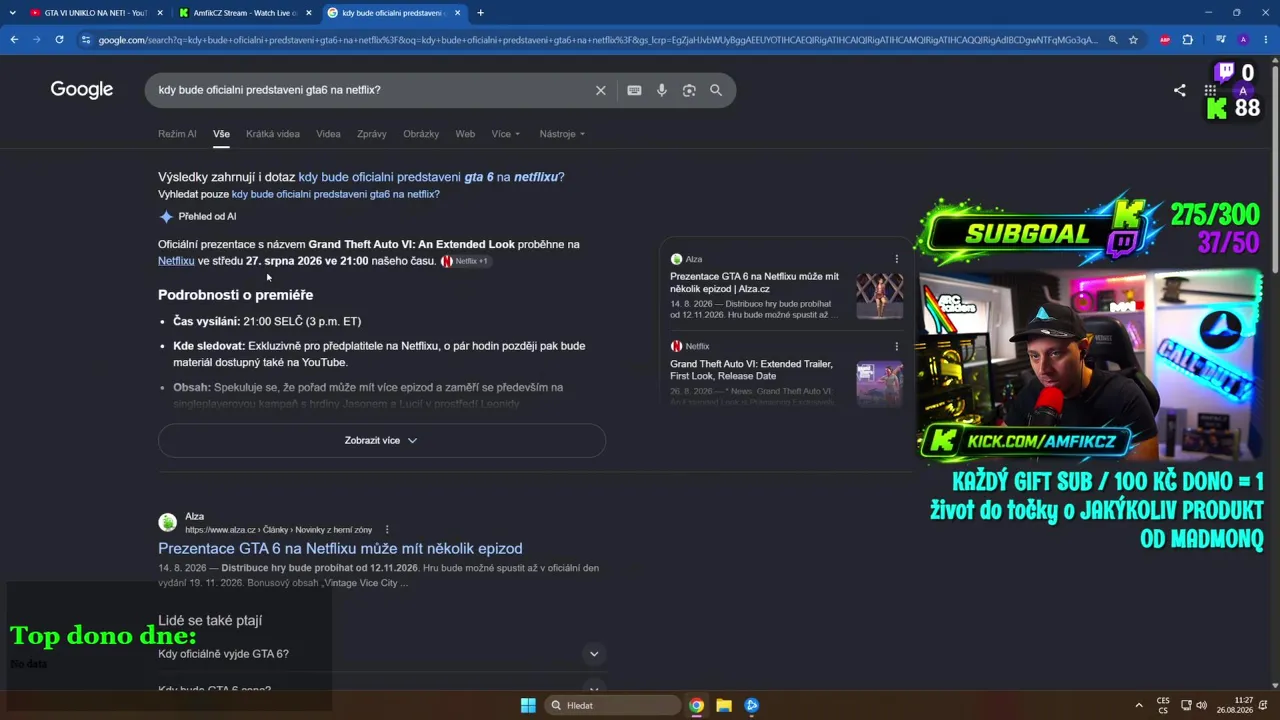1280x720 pixels.
Task: Open the Nástroje dropdown
Action: click(x=562, y=134)
